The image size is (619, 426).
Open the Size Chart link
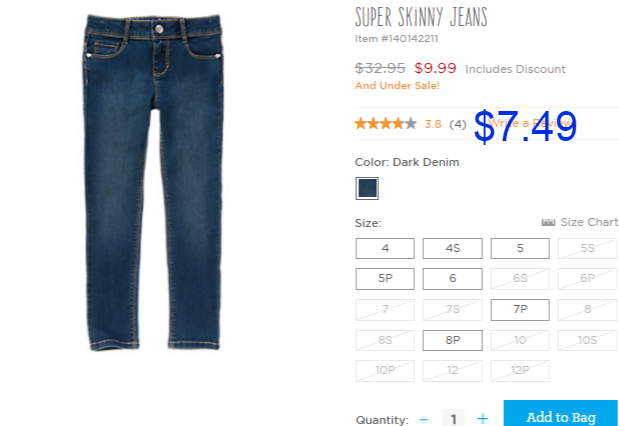click(x=589, y=222)
